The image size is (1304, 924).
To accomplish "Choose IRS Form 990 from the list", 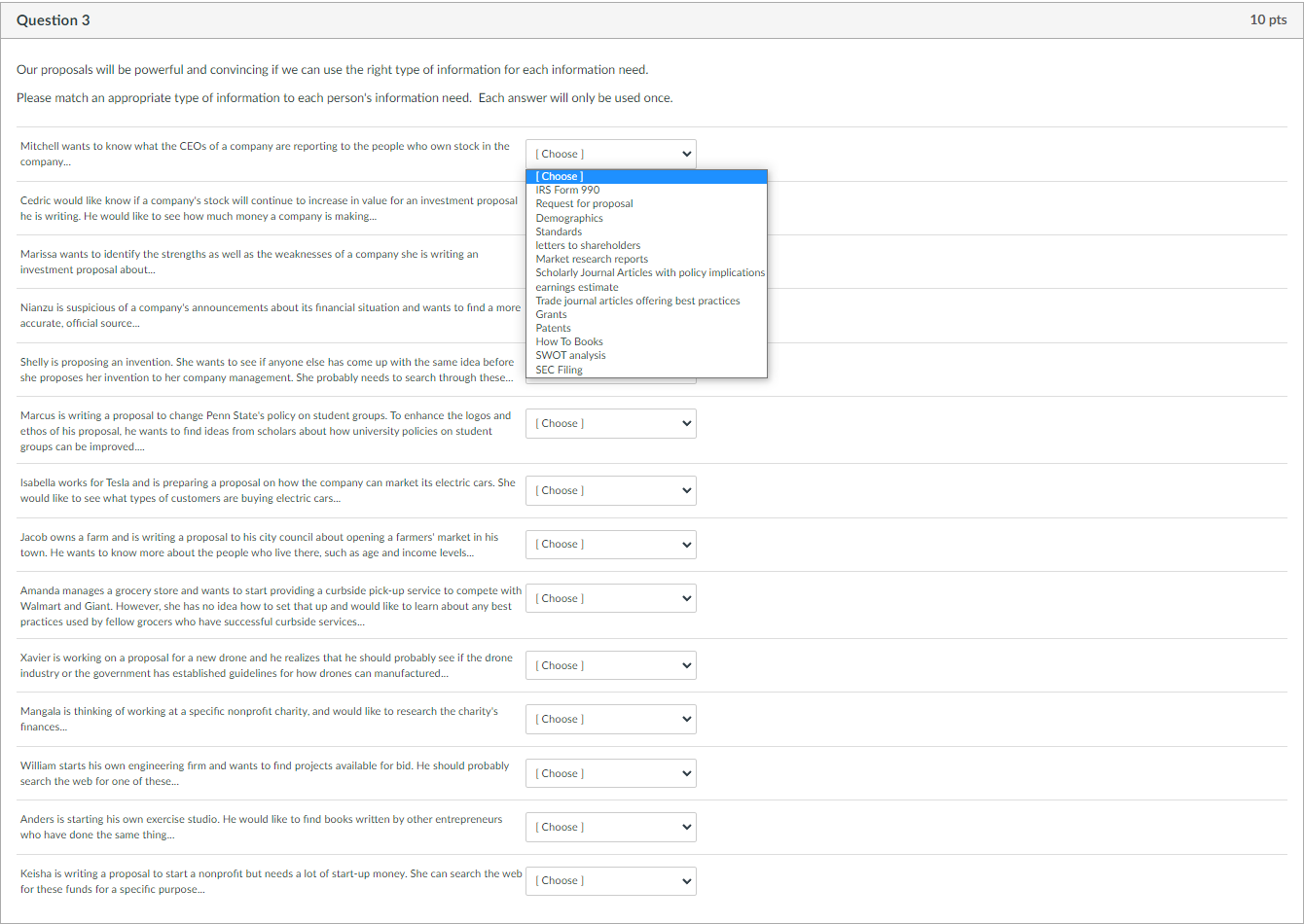I will (x=646, y=190).
